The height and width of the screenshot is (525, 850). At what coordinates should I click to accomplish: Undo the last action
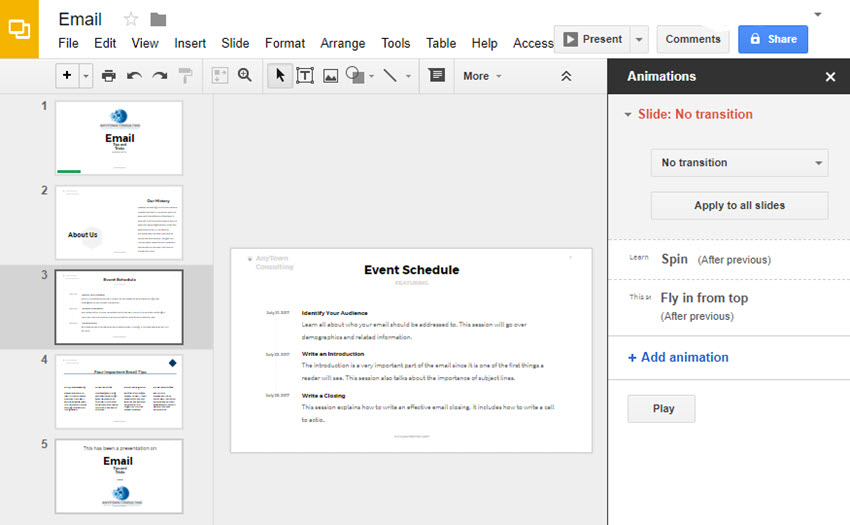point(134,76)
